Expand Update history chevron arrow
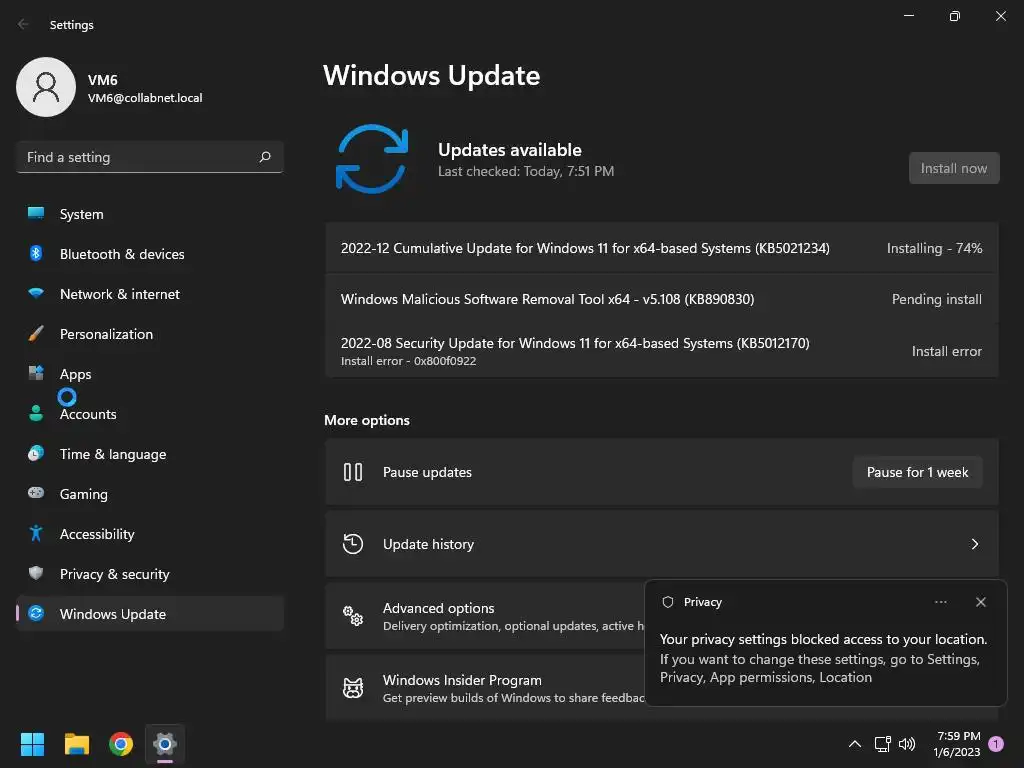This screenshot has height=768, width=1024. (x=974, y=544)
